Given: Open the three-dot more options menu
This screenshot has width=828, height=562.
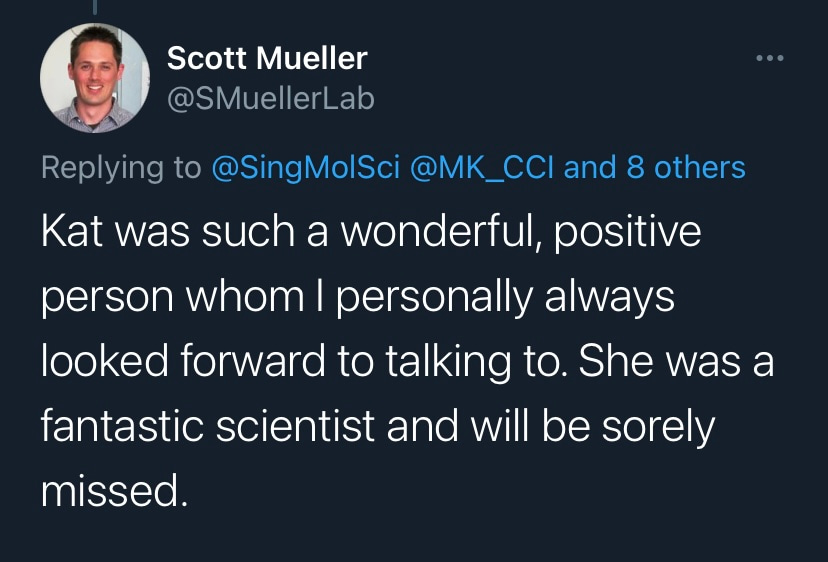Looking at the screenshot, I should [x=770, y=59].
